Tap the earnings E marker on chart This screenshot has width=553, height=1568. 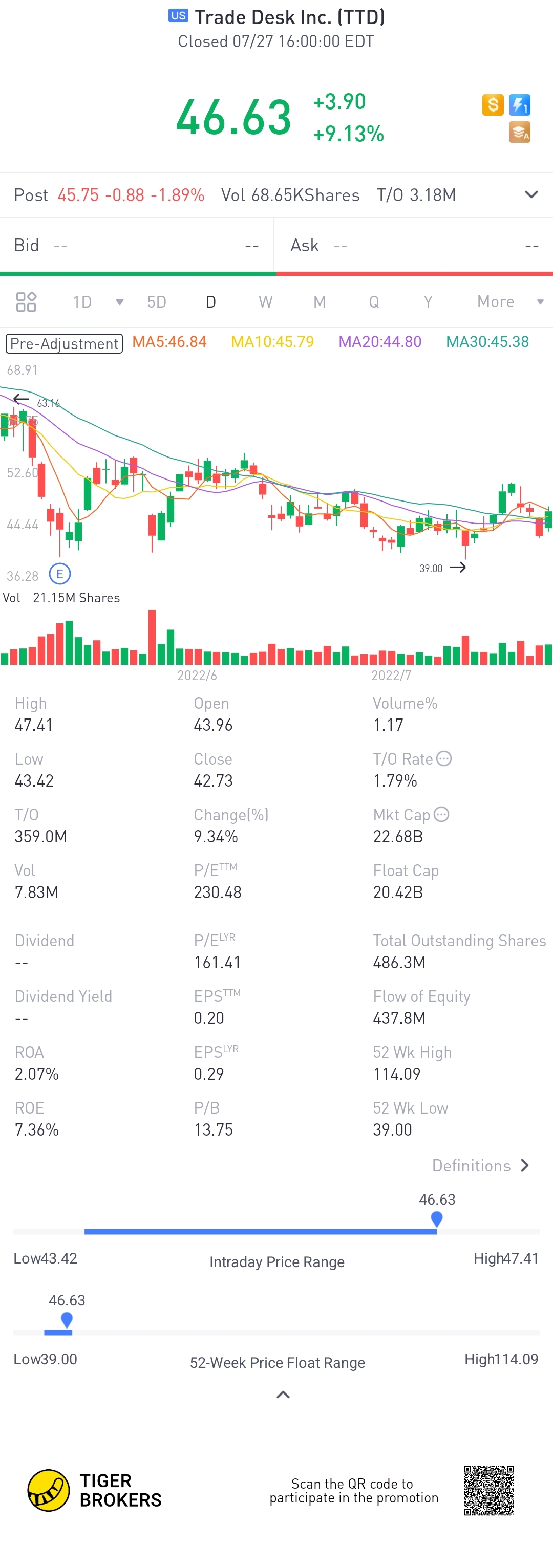pyautogui.click(x=60, y=573)
